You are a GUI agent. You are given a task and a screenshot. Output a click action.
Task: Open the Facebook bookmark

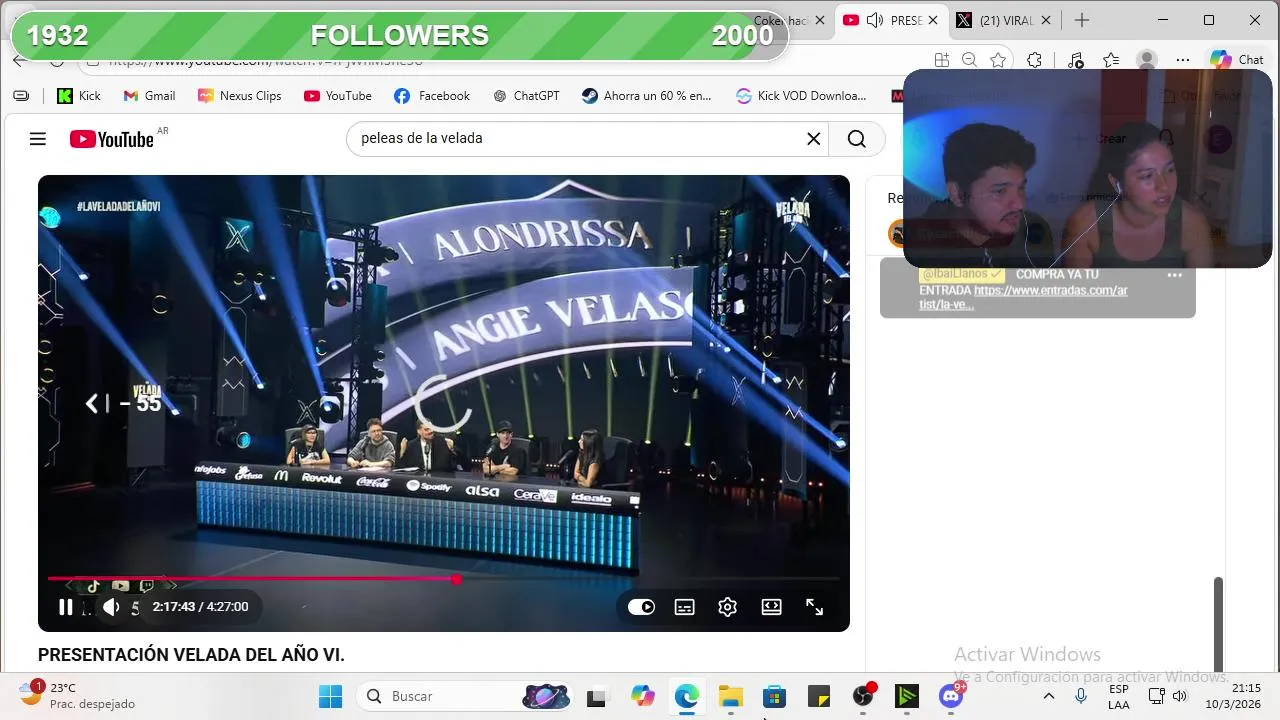(432, 96)
